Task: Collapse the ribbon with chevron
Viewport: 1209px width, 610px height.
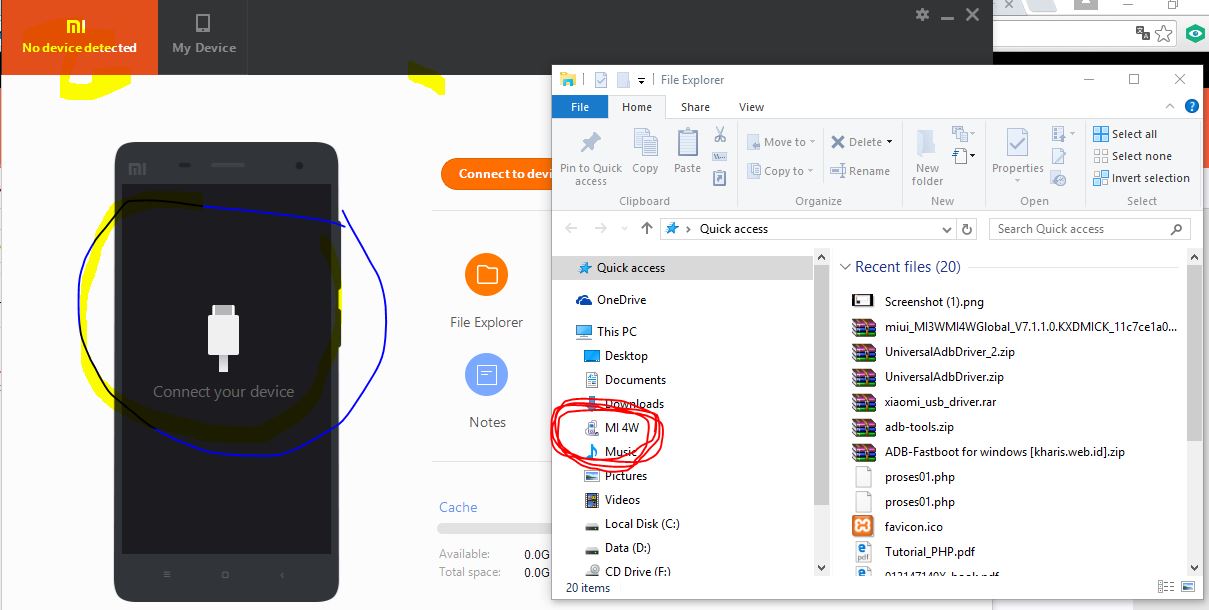Action: pyautogui.click(x=1172, y=106)
